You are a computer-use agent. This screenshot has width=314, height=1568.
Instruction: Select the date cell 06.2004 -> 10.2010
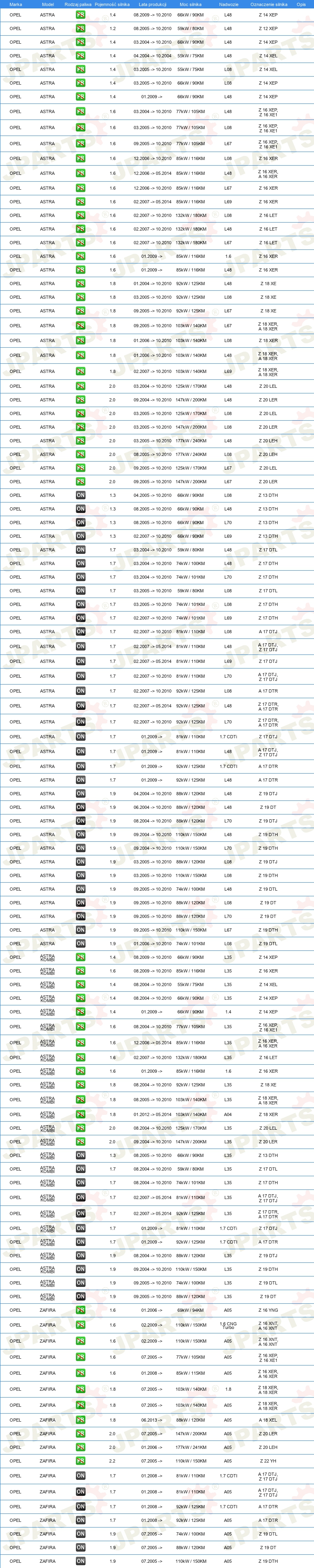[x=153, y=807]
